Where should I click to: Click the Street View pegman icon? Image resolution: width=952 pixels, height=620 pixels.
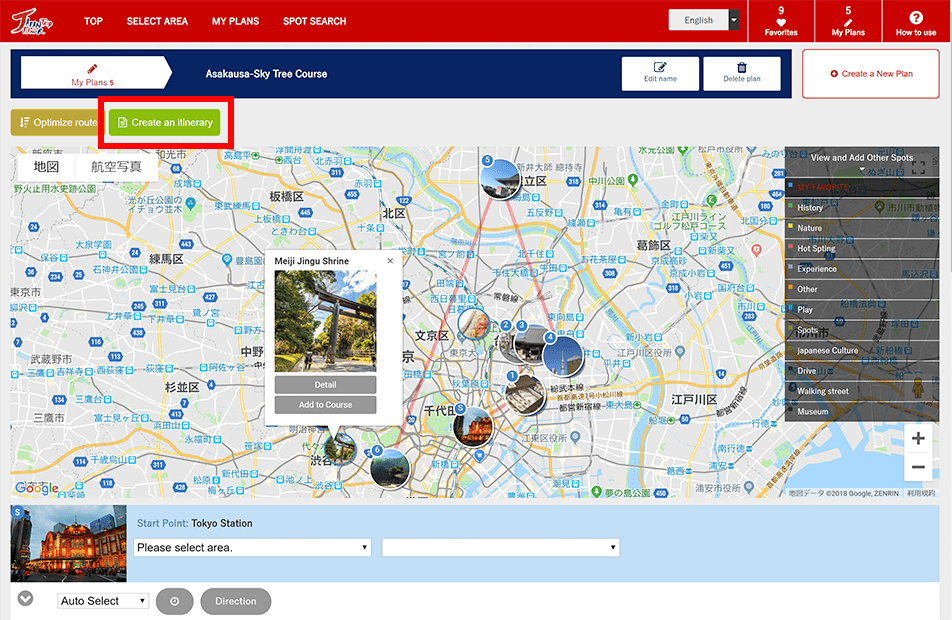tap(917, 388)
